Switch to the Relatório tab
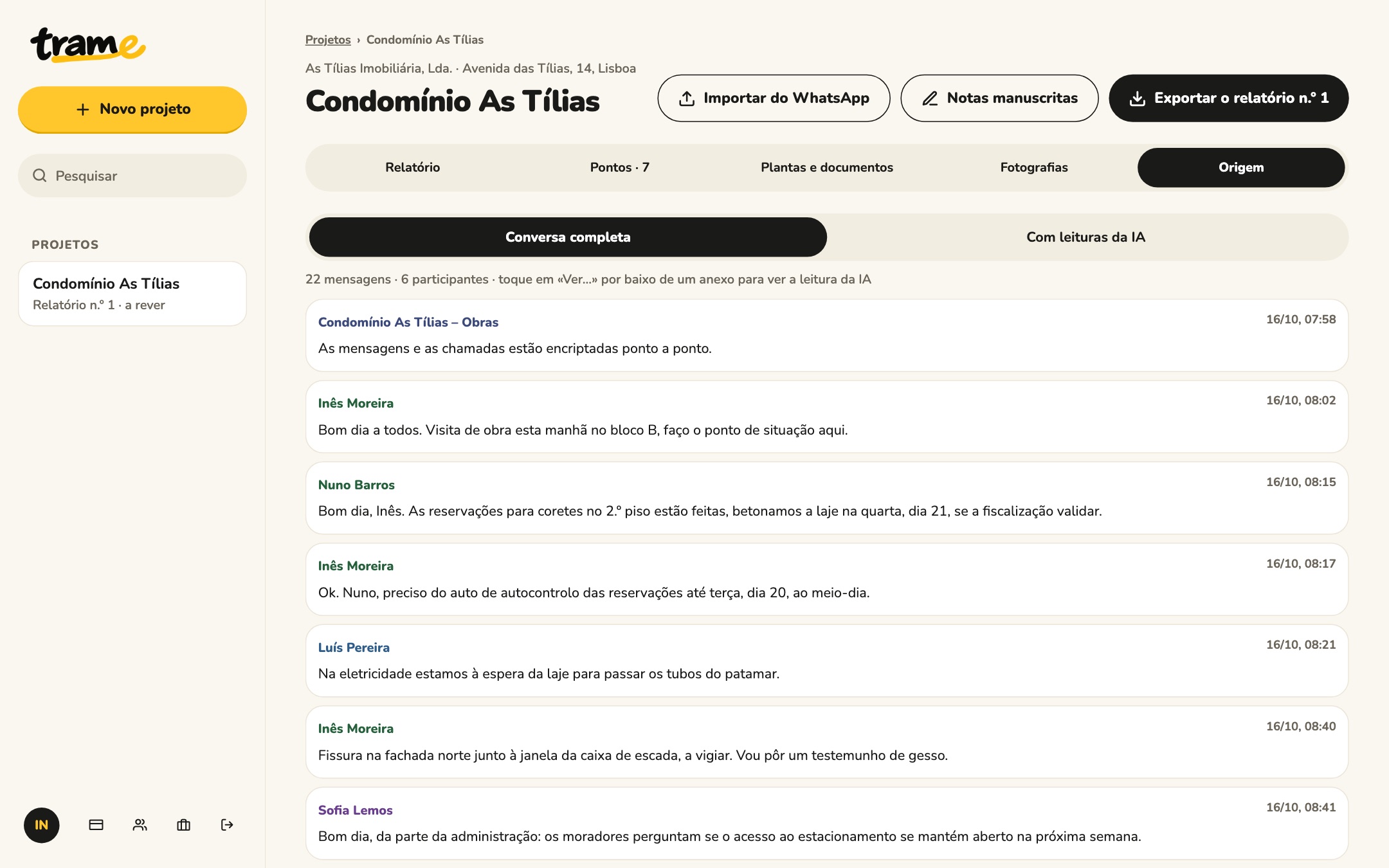Image resolution: width=1389 pixels, height=868 pixels. pyautogui.click(x=413, y=168)
